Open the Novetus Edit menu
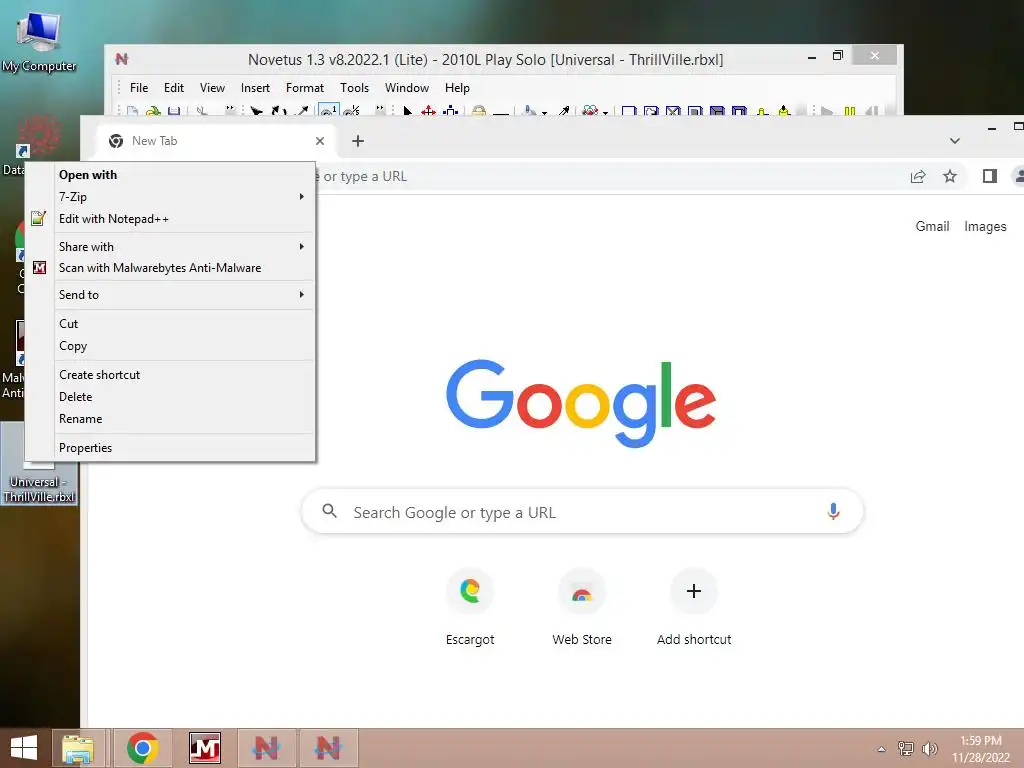The image size is (1024, 768). tap(174, 88)
